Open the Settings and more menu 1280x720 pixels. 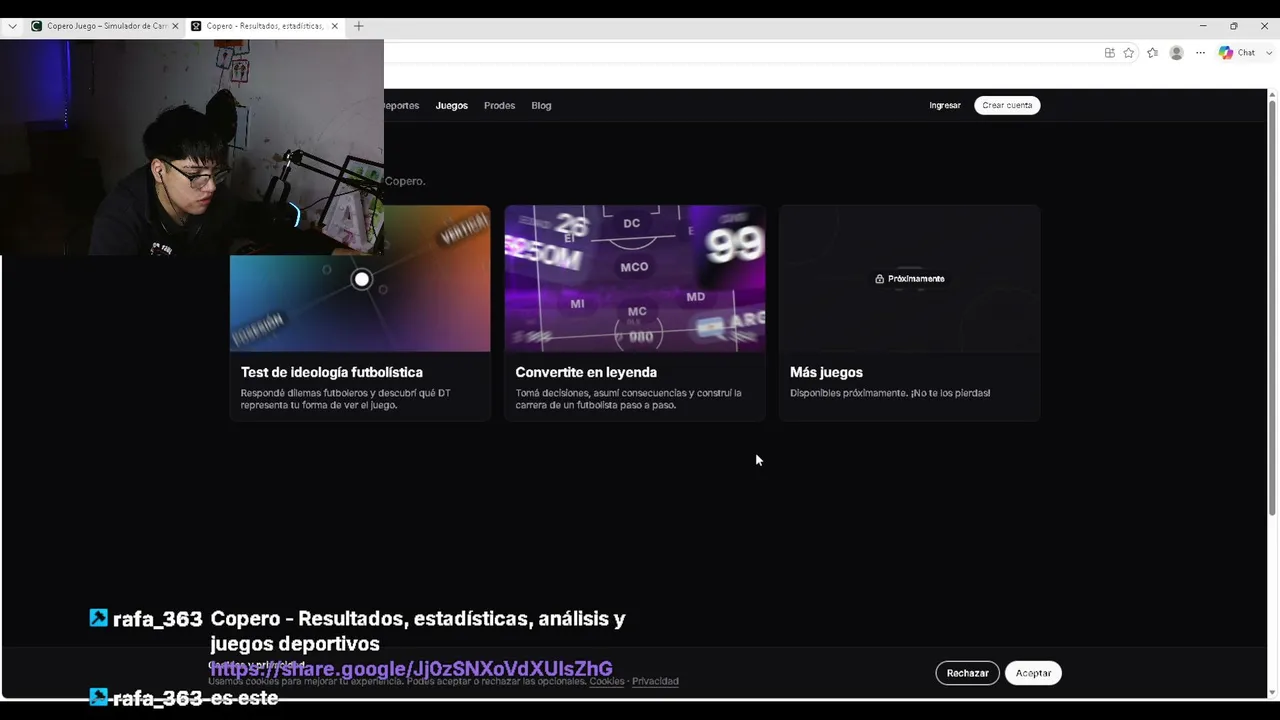[1200, 53]
